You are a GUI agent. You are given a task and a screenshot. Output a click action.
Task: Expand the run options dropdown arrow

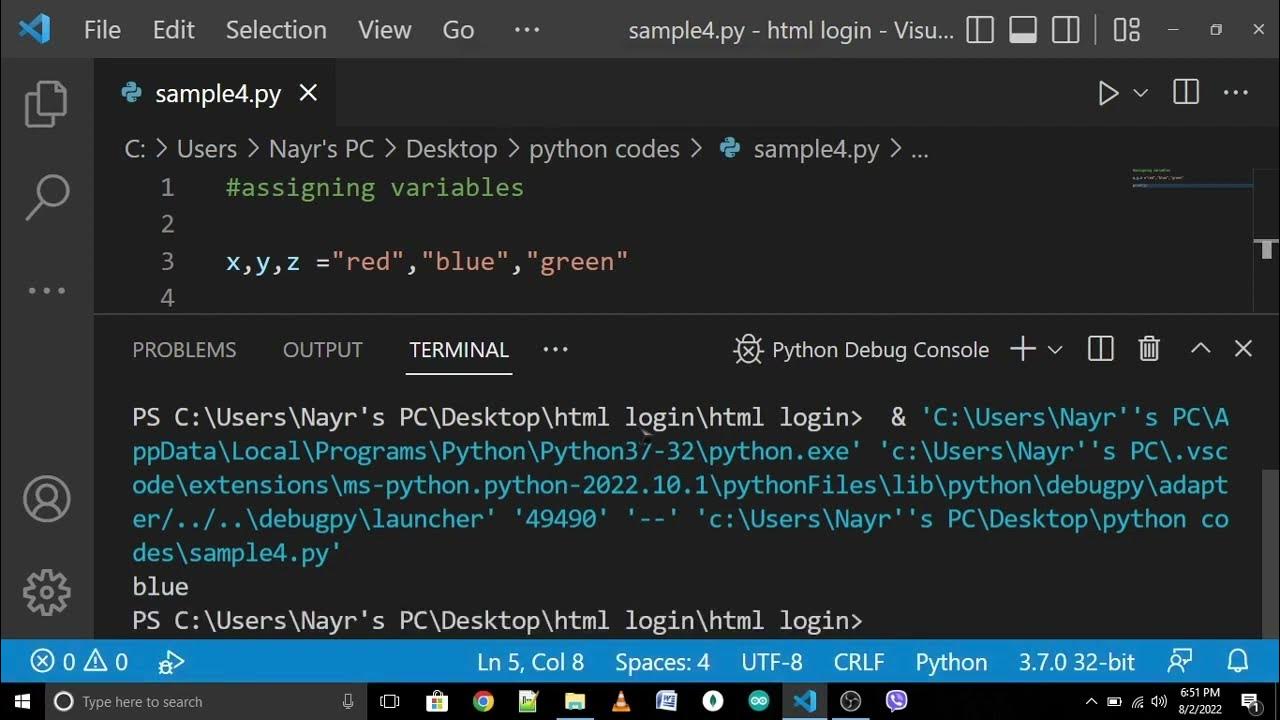click(1140, 93)
